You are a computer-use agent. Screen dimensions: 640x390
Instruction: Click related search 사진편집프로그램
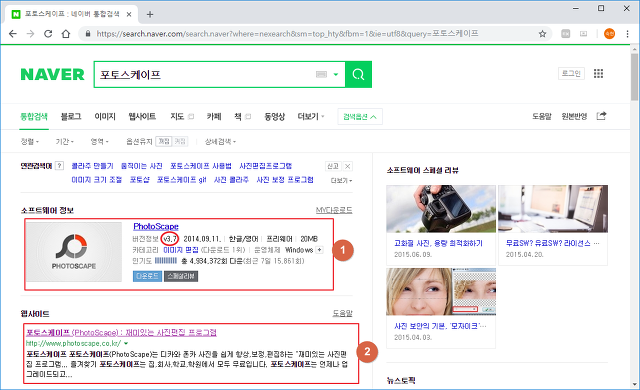point(265,166)
